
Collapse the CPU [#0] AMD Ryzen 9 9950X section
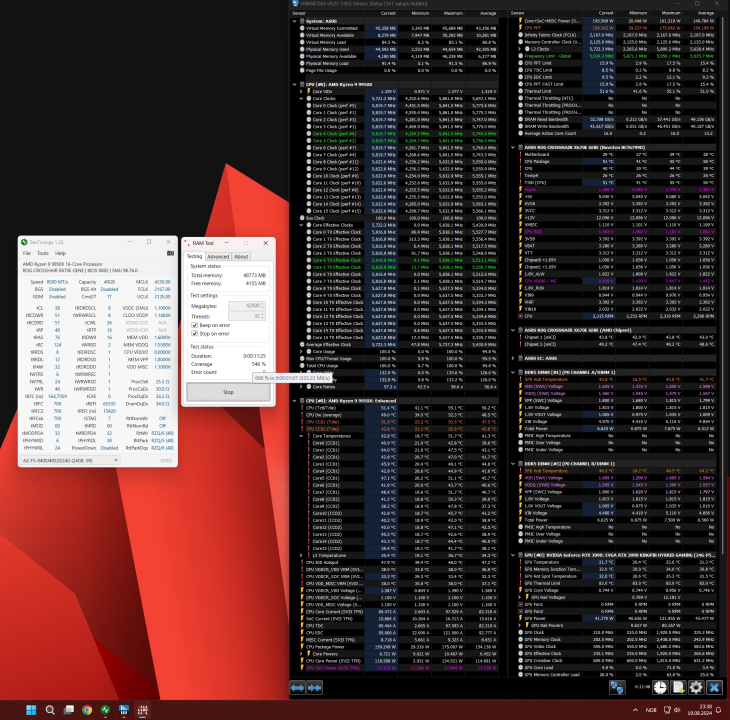pos(296,85)
